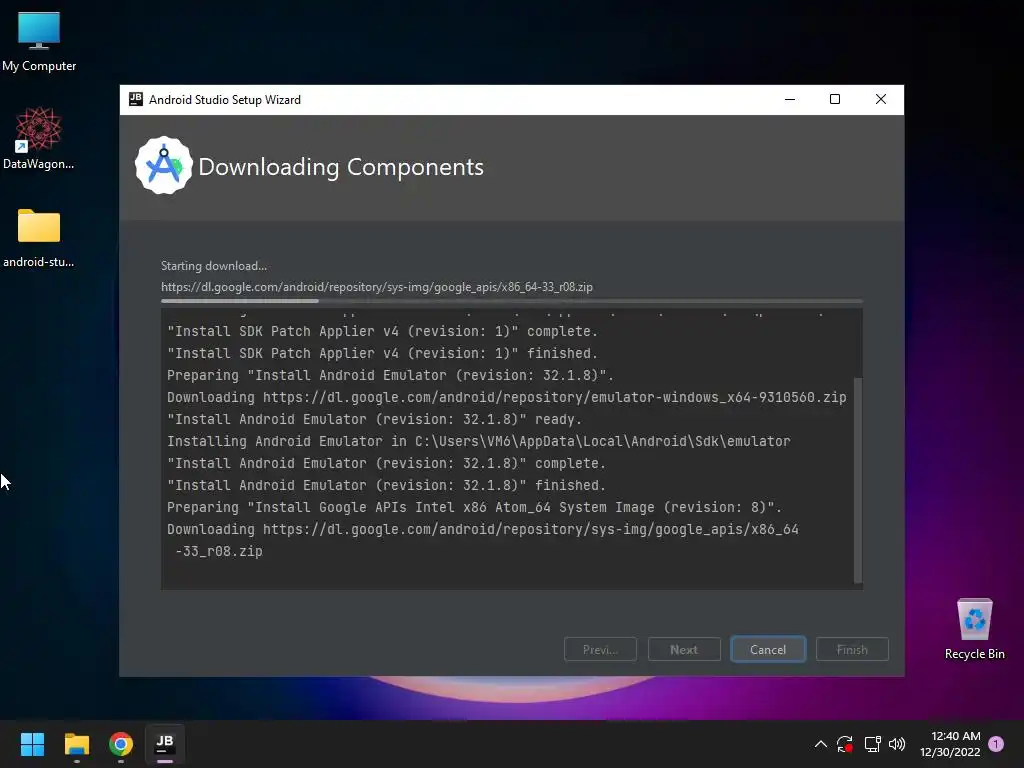Screen dimensions: 1024x768
Task: Click the emulator-windows_x64-9310560.zip download log line
Action: [x=506, y=397]
